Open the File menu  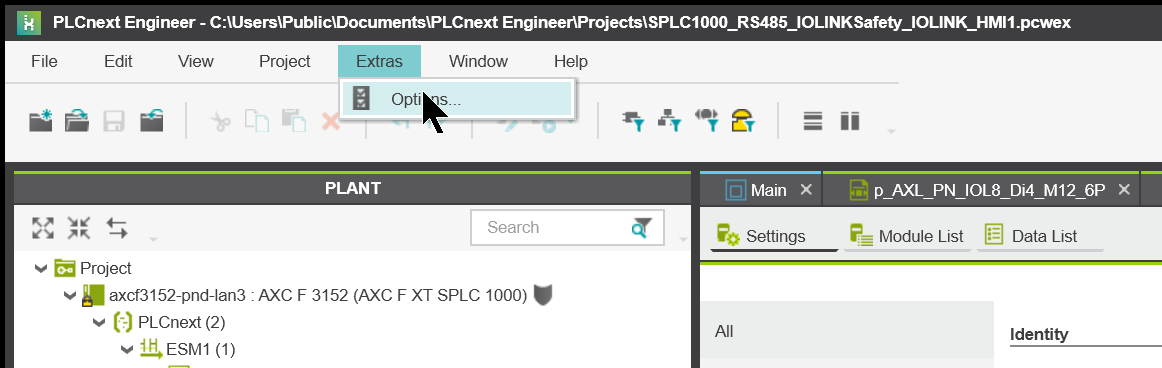(x=44, y=61)
